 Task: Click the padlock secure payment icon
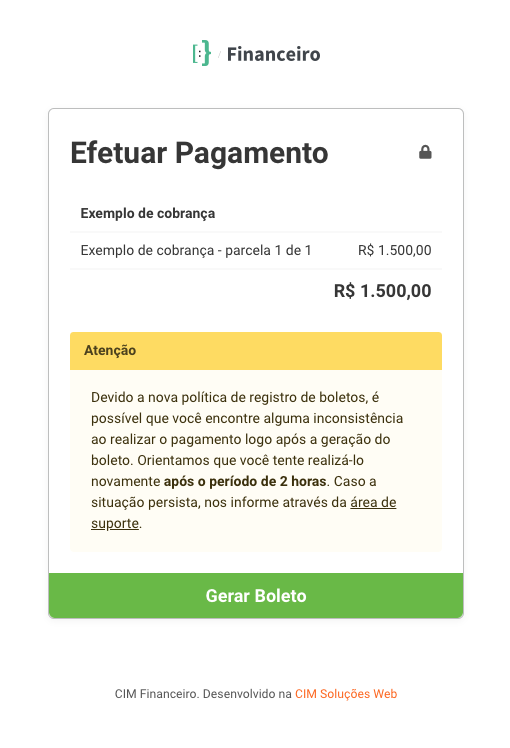point(425,152)
